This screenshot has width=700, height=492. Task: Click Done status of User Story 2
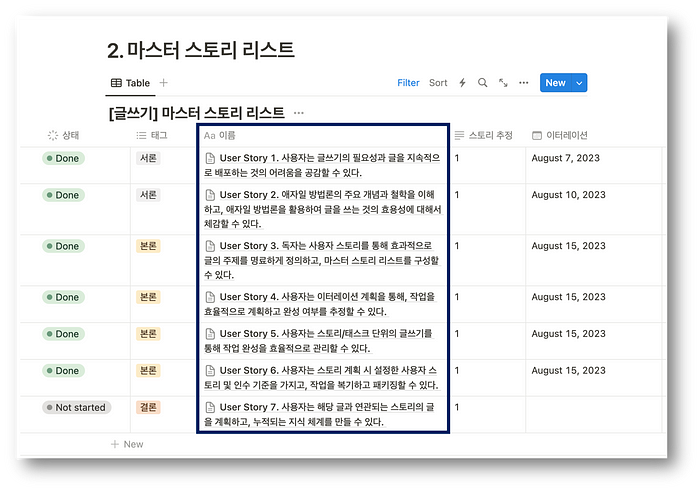pos(63,195)
